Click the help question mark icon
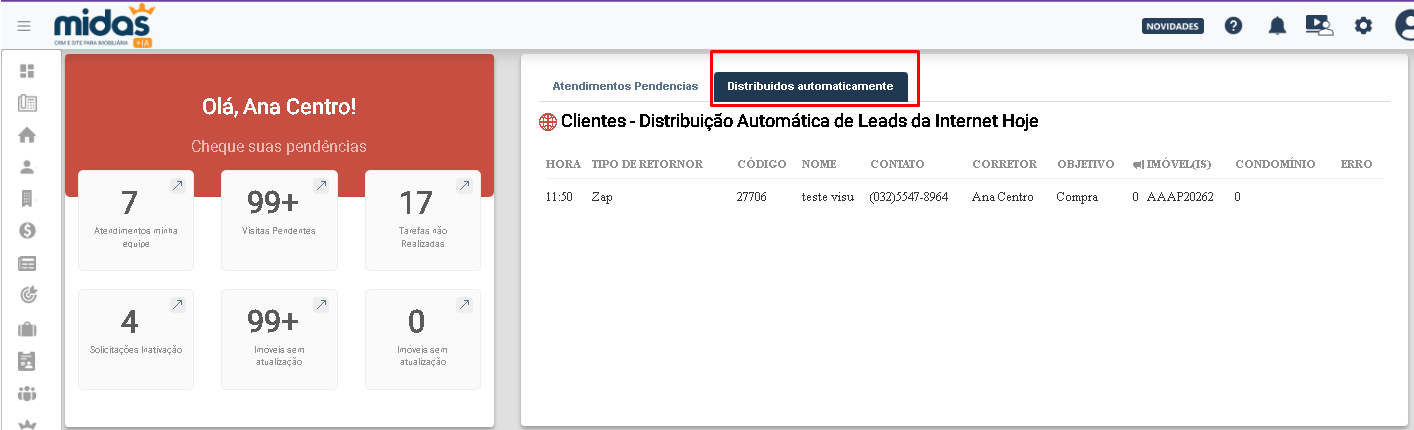This screenshot has height=430, width=1414. pos(1233,26)
